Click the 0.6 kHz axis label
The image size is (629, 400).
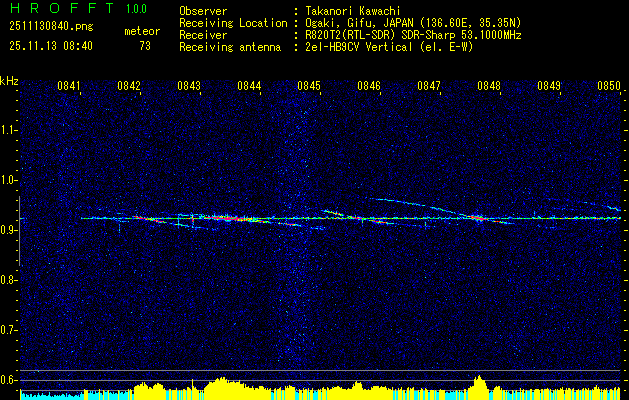pyautogui.click(x=7, y=380)
